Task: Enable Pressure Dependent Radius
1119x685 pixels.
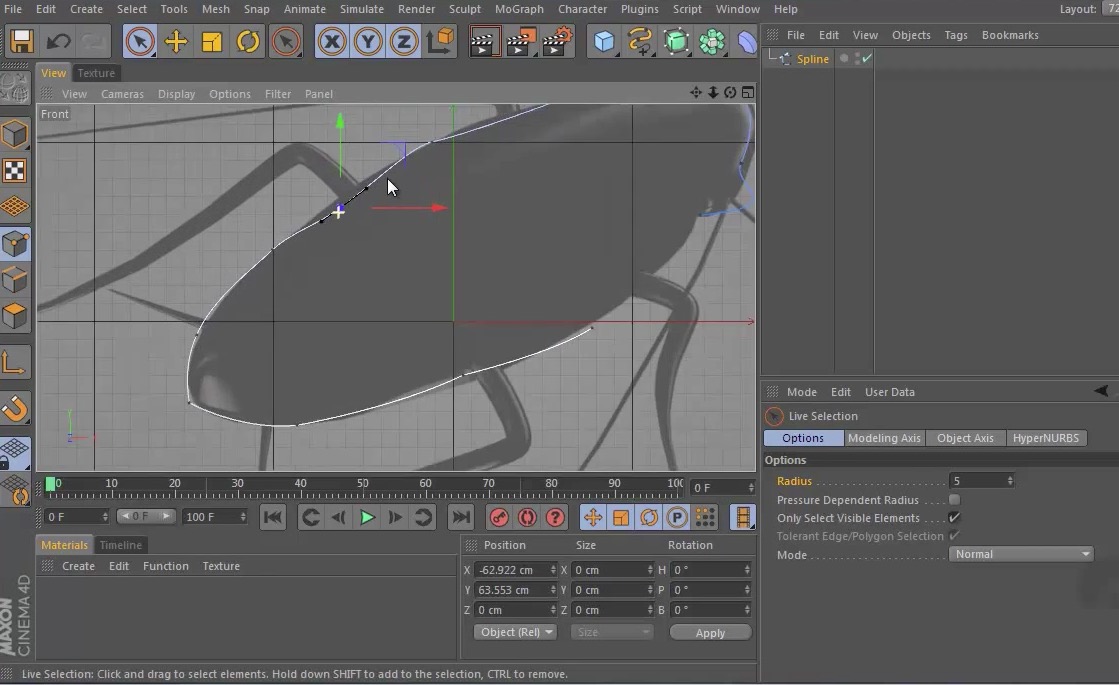Action: (954, 499)
